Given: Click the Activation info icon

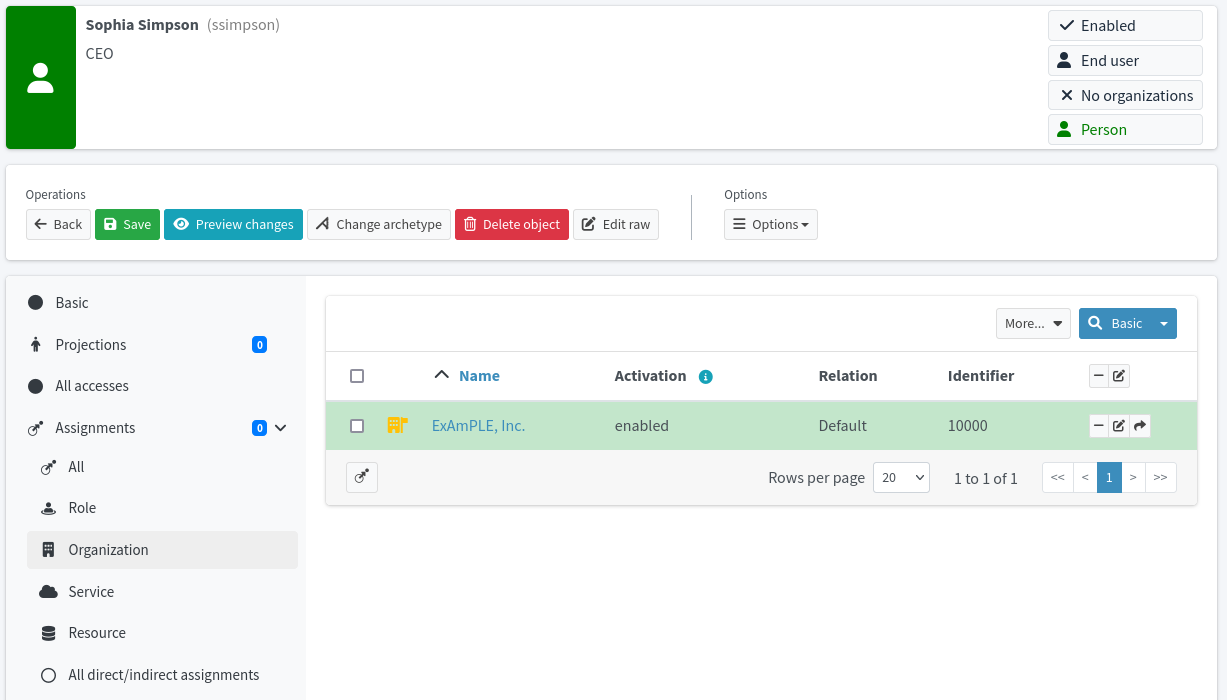Looking at the screenshot, I should [x=706, y=377].
